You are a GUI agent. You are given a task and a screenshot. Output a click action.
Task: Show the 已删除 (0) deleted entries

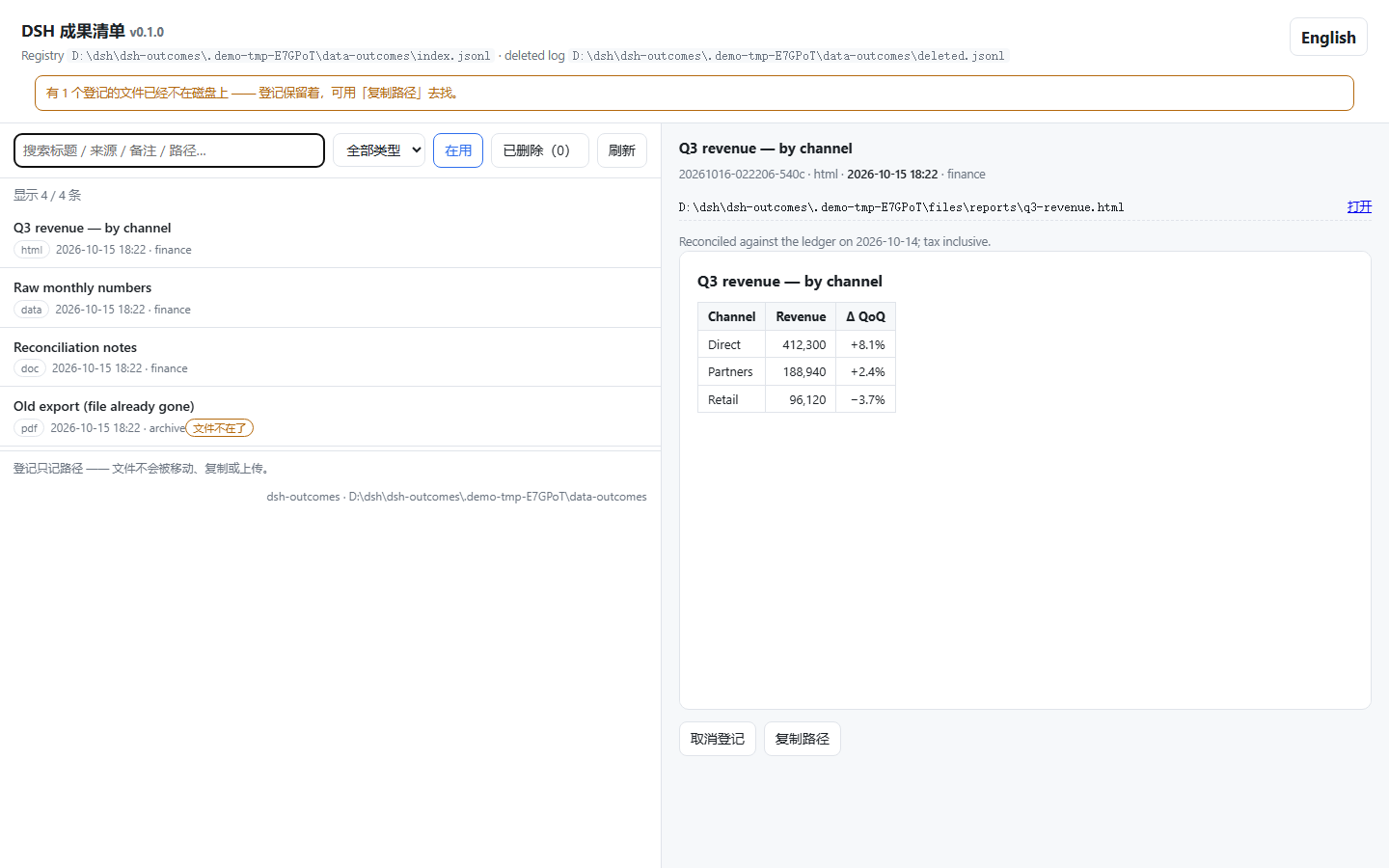tap(539, 150)
